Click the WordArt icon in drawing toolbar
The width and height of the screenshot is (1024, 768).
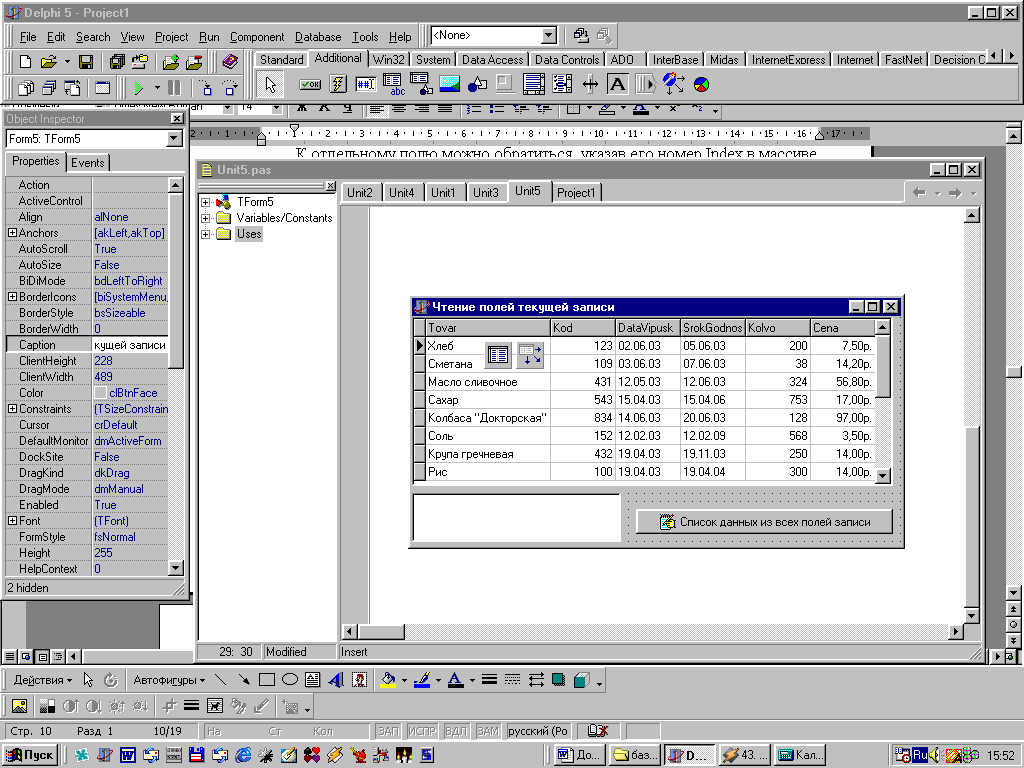336,680
